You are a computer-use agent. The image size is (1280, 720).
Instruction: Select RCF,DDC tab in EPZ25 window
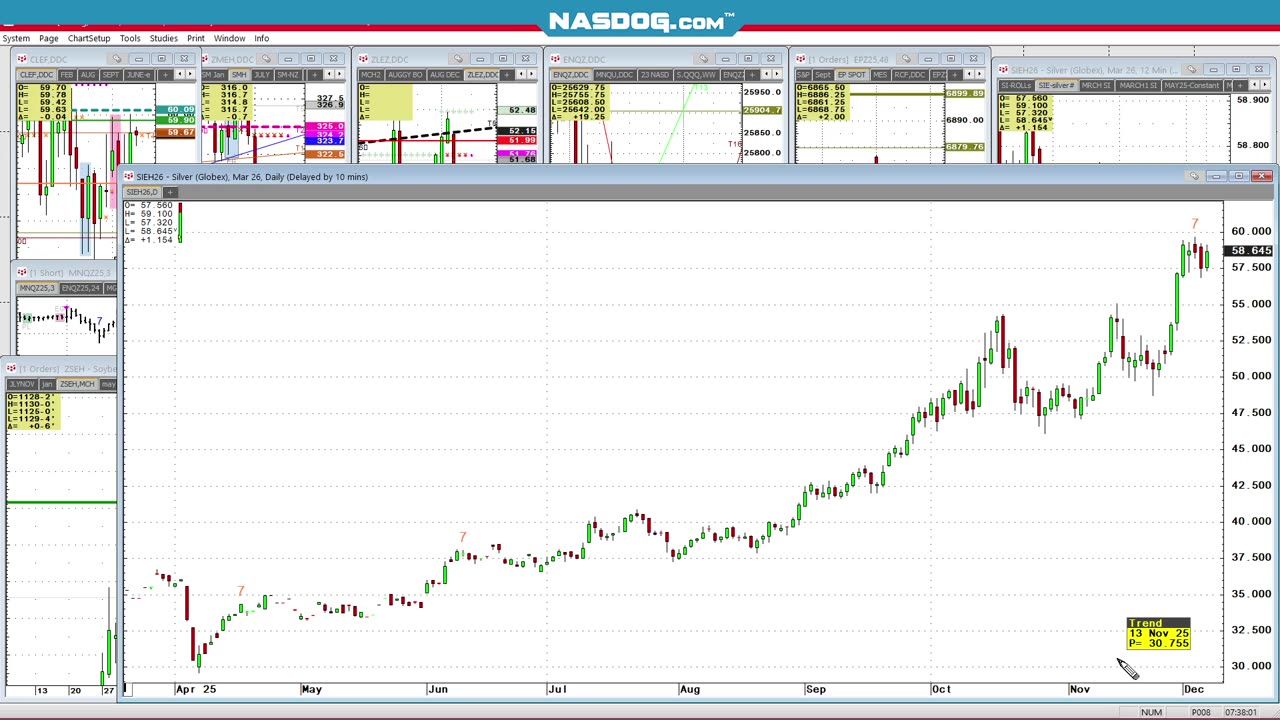coord(910,75)
